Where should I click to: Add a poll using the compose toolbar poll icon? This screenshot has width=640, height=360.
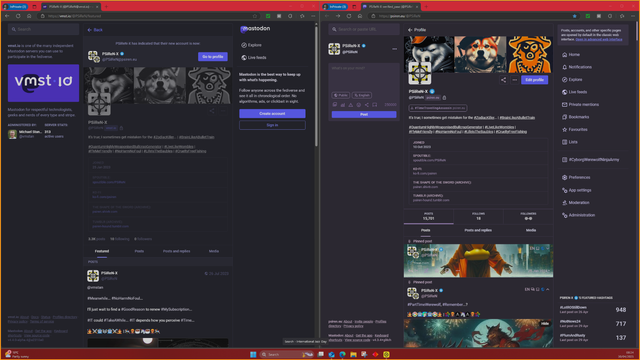pyautogui.click(x=342, y=105)
